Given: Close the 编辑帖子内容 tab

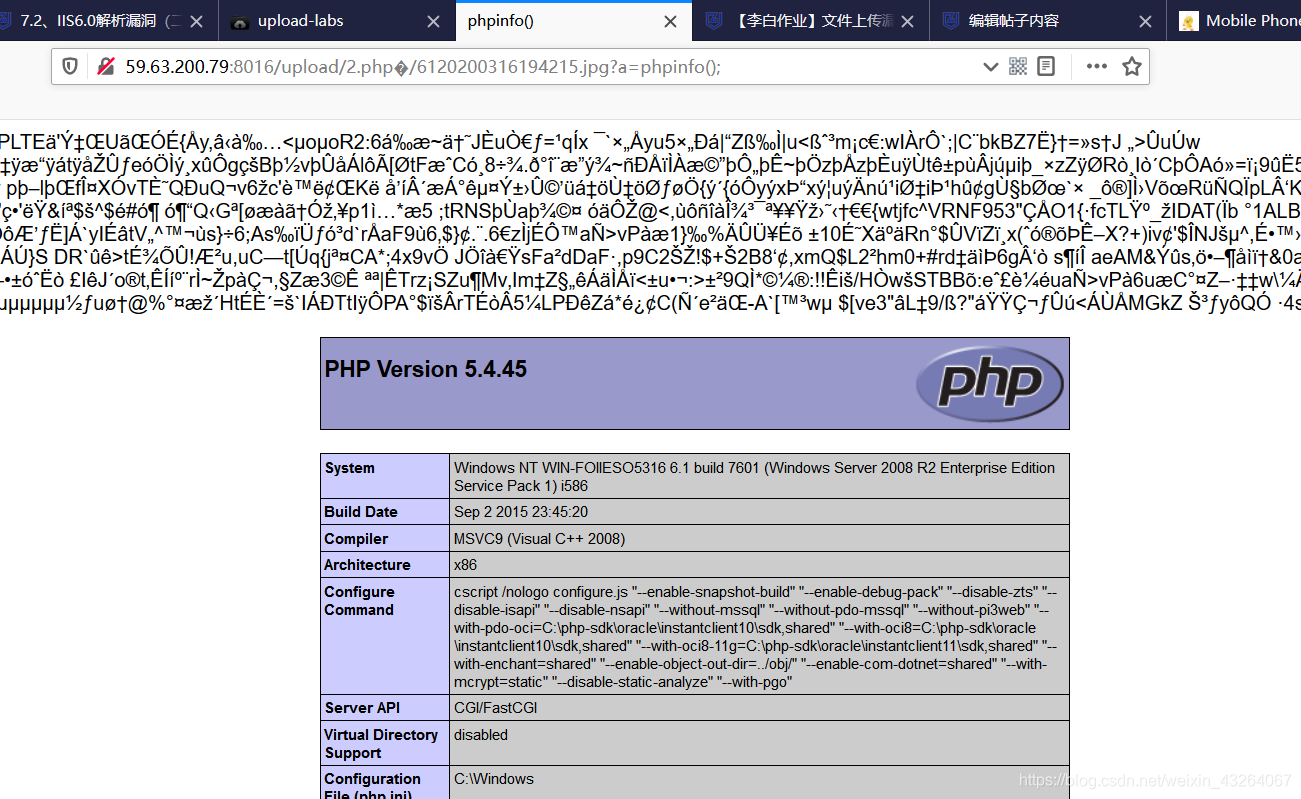Looking at the screenshot, I should point(1144,21).
